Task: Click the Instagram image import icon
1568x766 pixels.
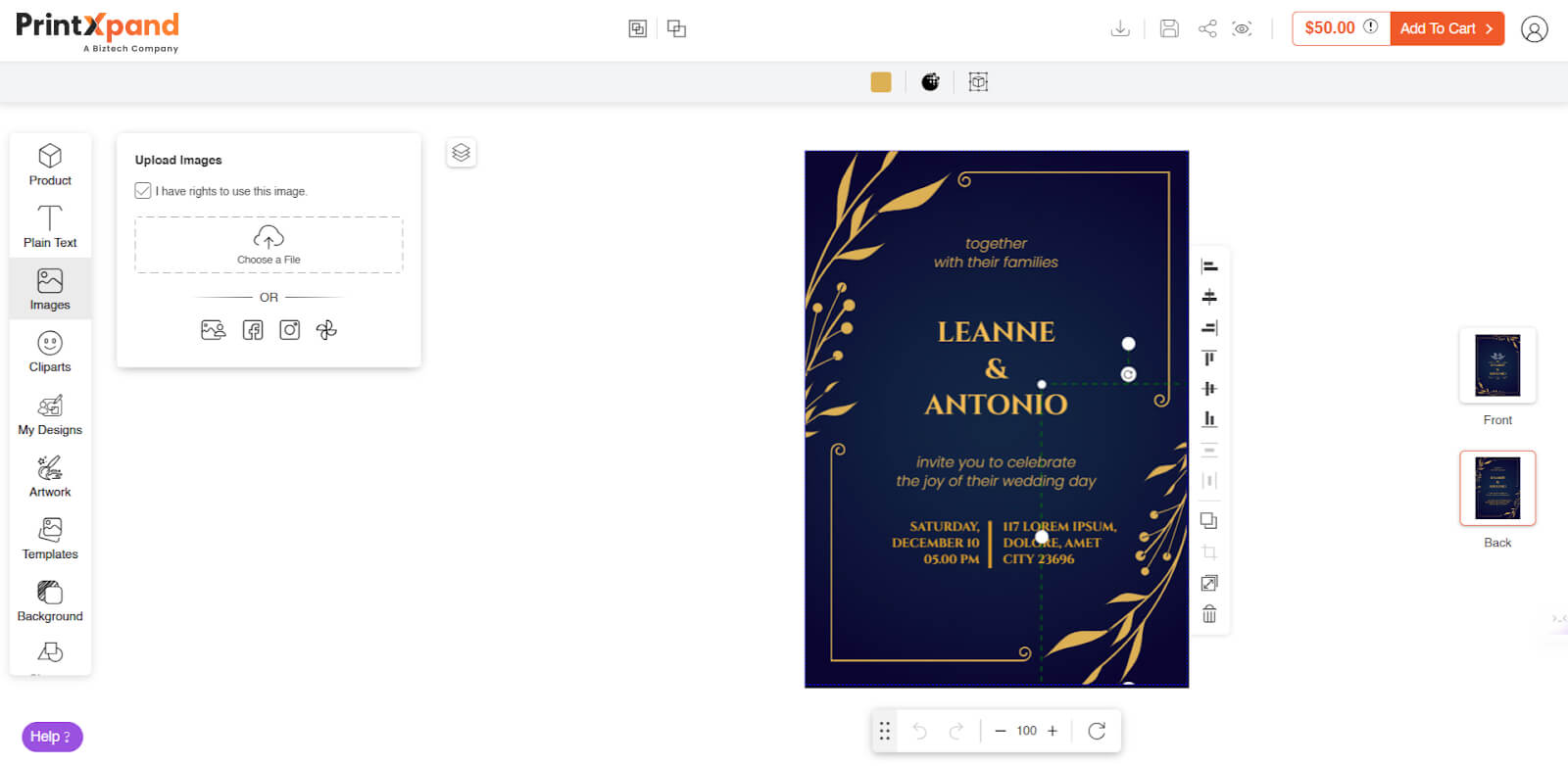Action: [x=290, y=330]
